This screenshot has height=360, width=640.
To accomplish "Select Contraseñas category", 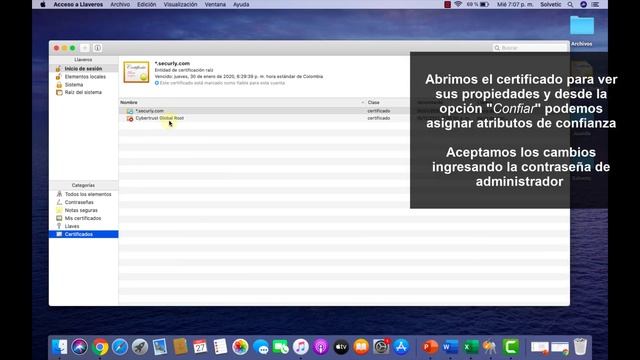I will click(83, 202).
